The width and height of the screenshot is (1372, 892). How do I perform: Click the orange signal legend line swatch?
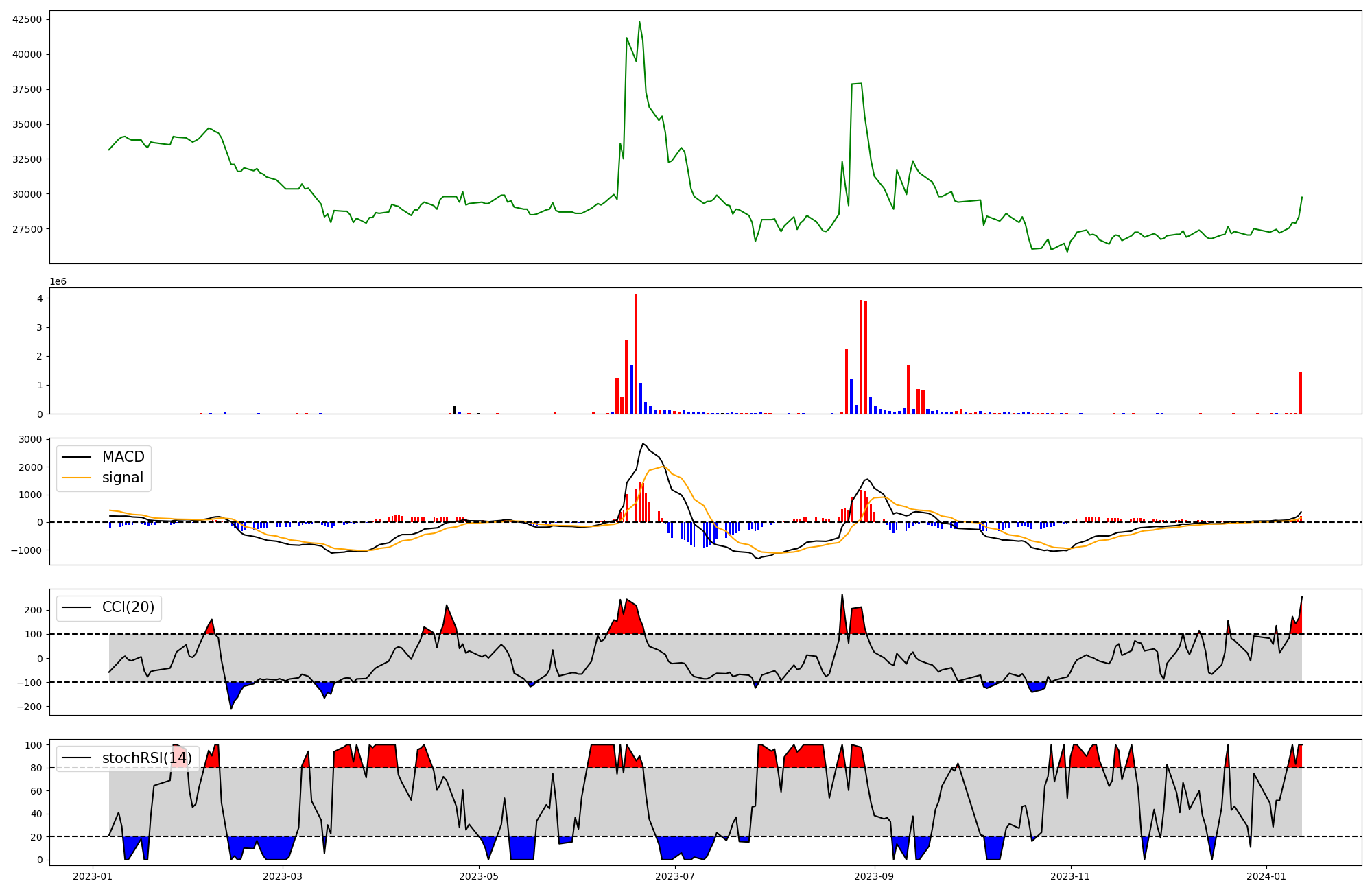click(77, 478)
